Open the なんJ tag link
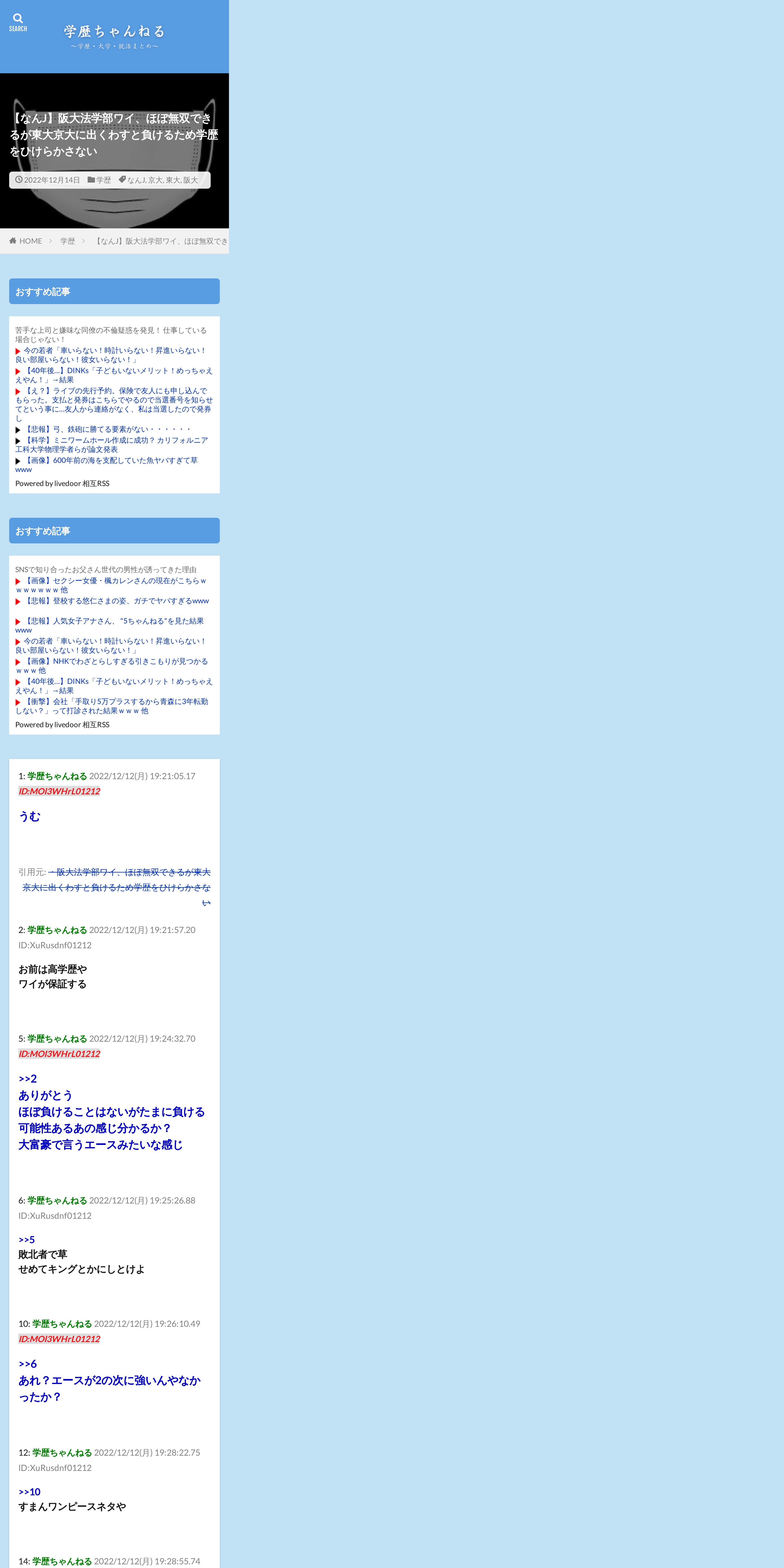 click(136, 180)
